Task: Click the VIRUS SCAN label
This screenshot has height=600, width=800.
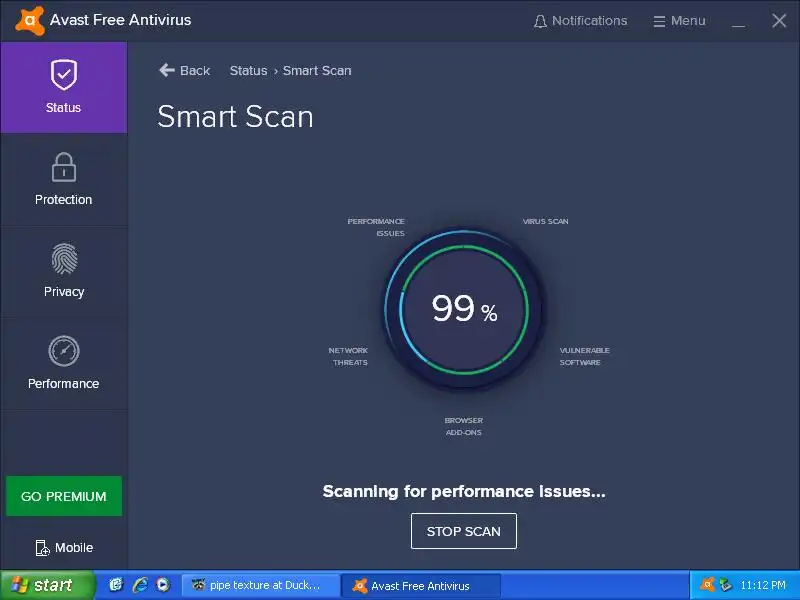Action: [x=545, y=221]
